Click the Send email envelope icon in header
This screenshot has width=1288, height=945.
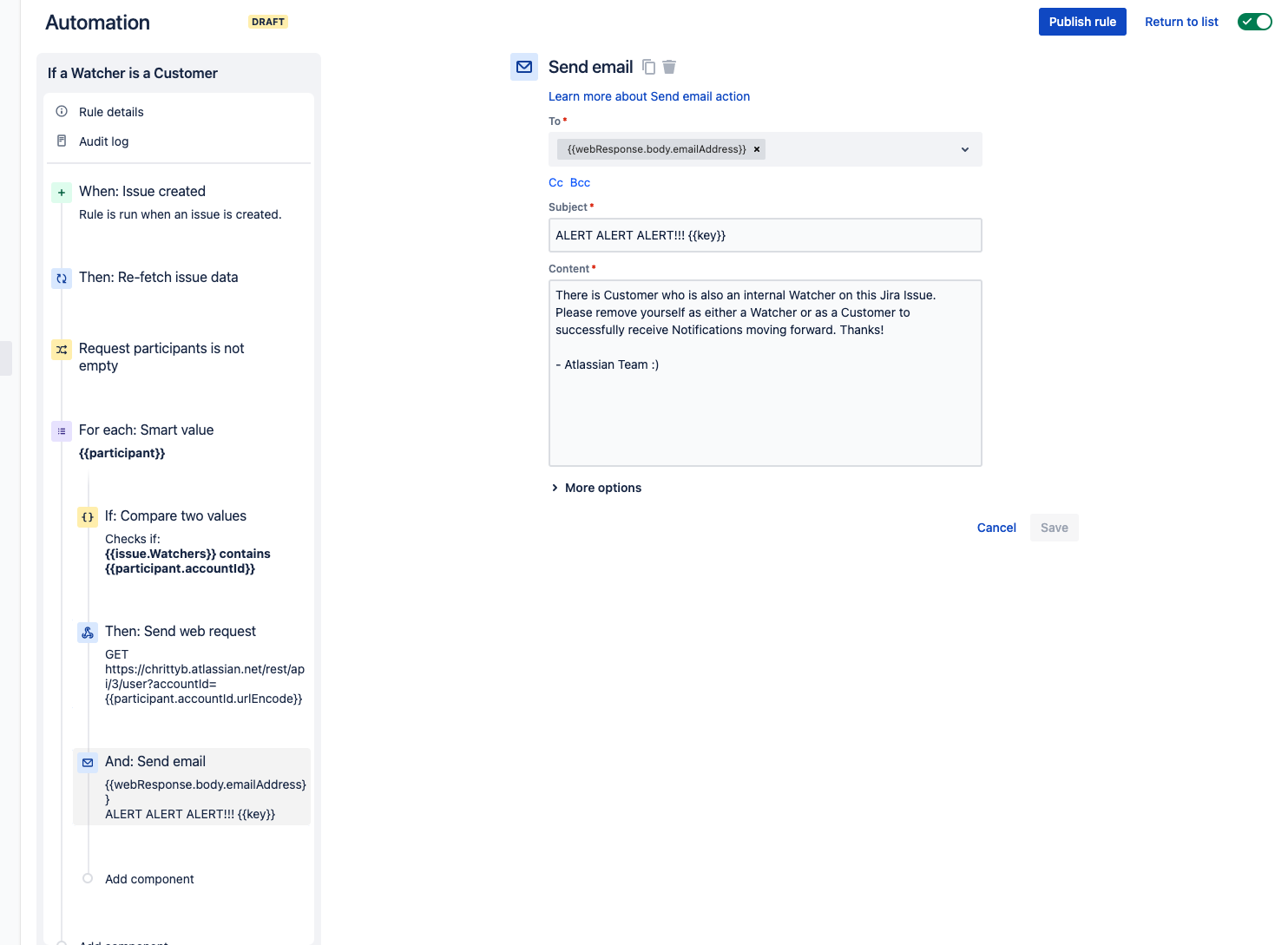(524, 67)
